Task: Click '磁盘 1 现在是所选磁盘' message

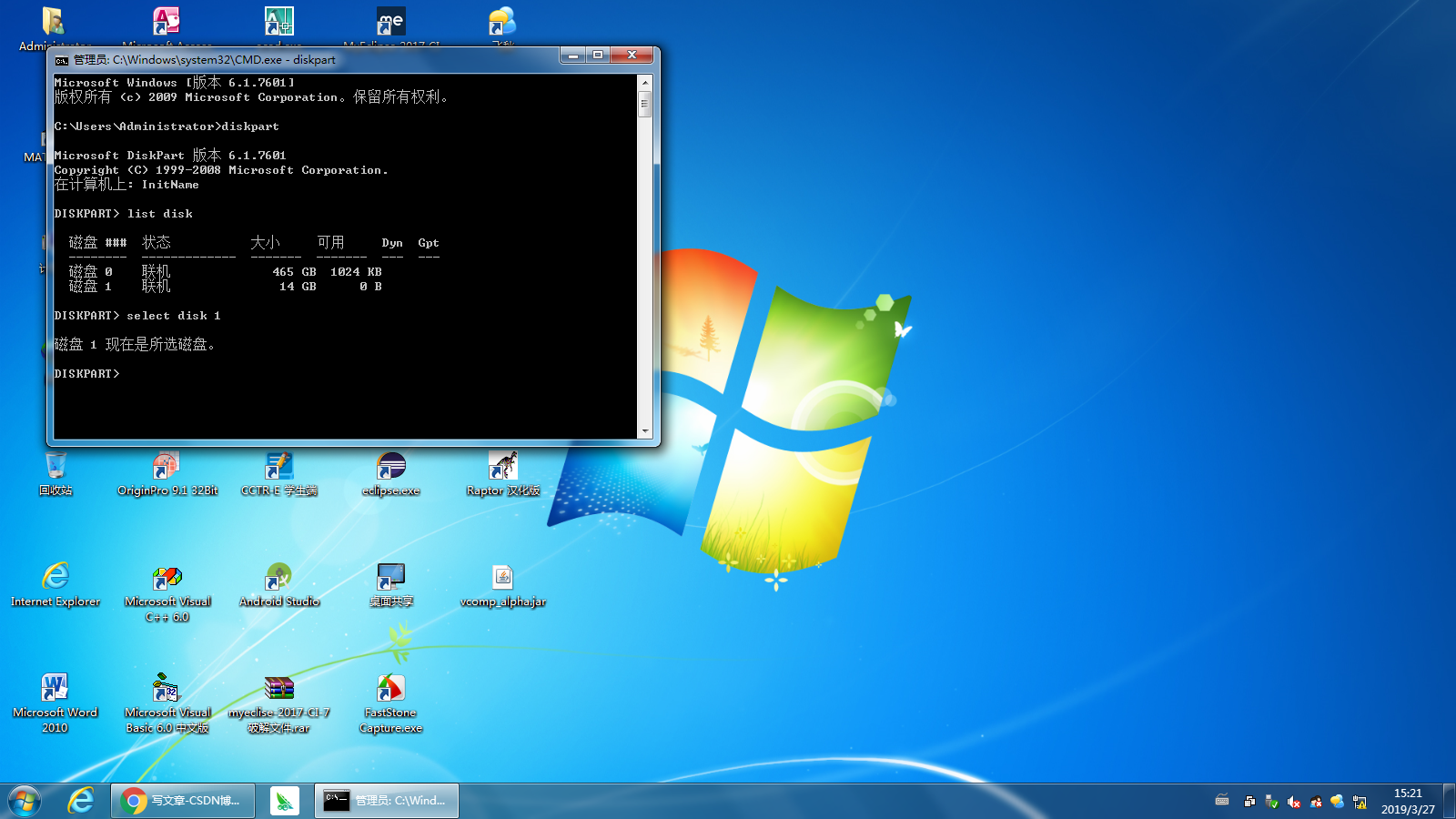Action: point(135,345)
